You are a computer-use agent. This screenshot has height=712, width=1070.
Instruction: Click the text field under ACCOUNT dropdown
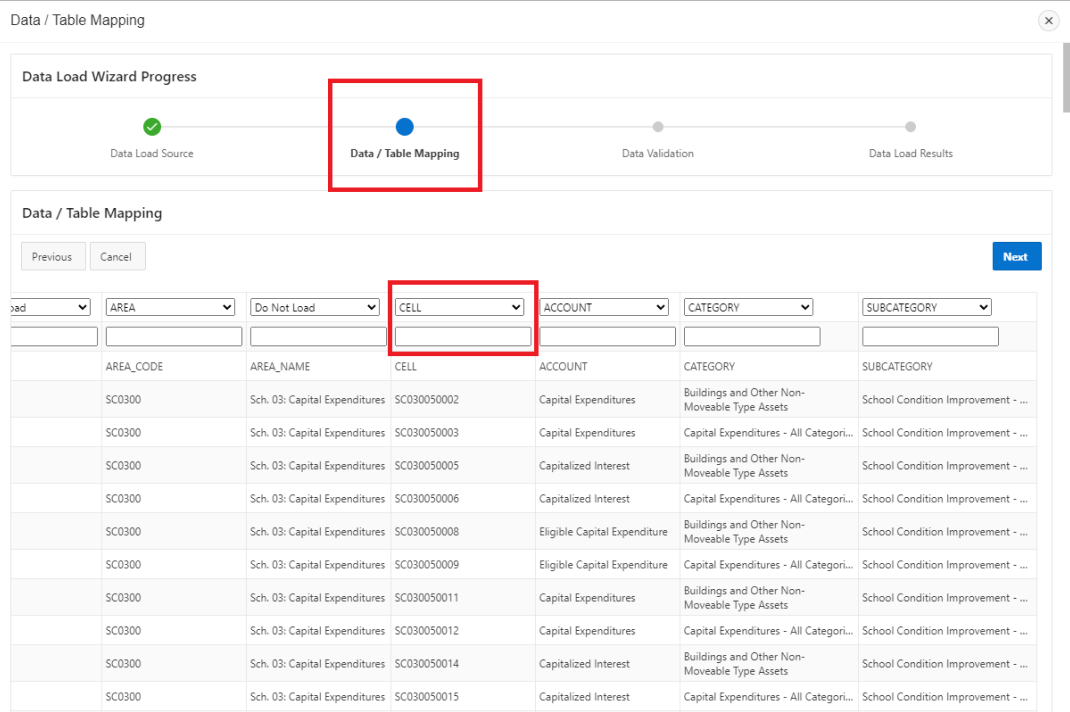click(607, 337)
